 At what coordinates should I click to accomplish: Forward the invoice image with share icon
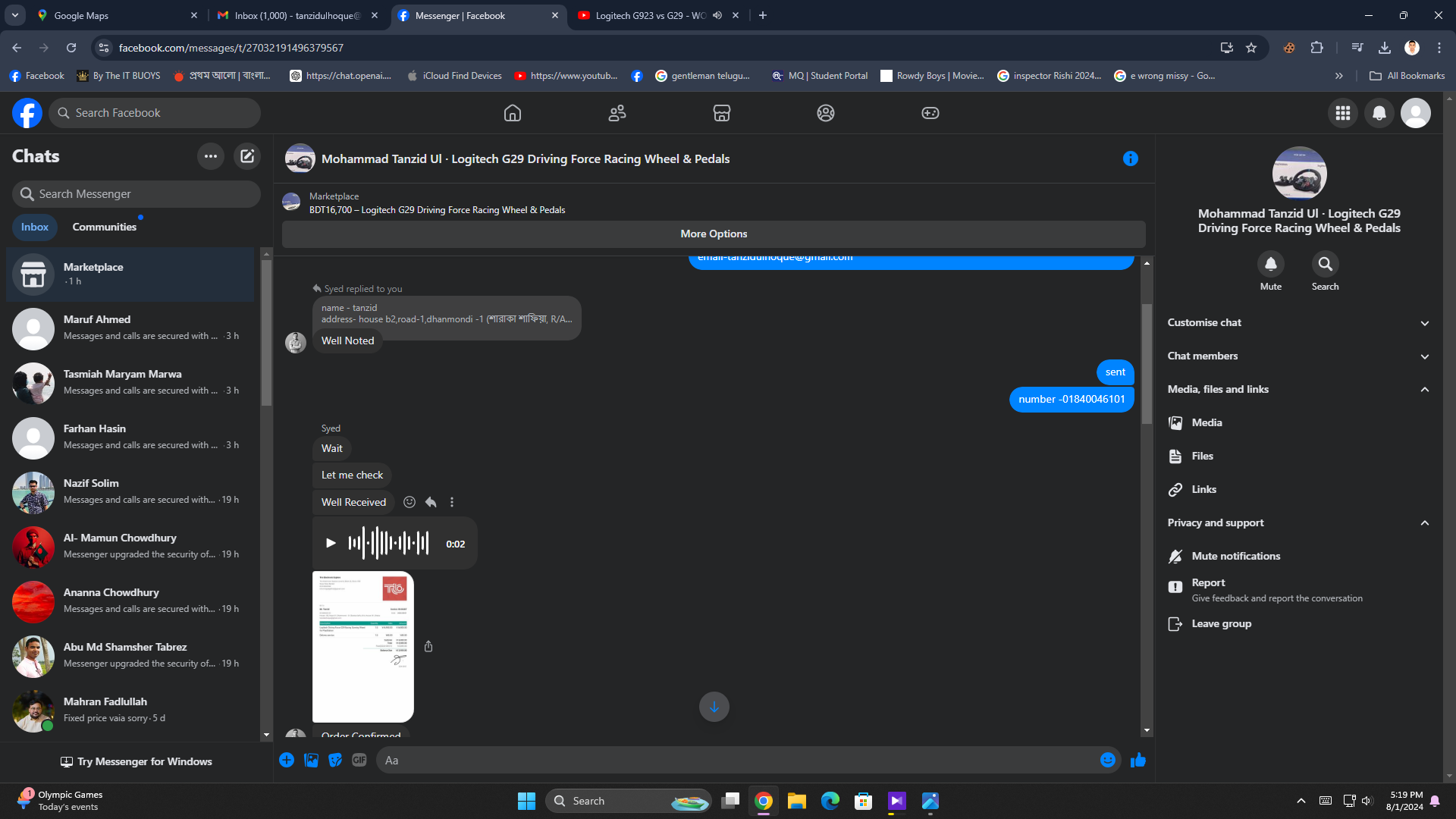[x=428, y=646]
